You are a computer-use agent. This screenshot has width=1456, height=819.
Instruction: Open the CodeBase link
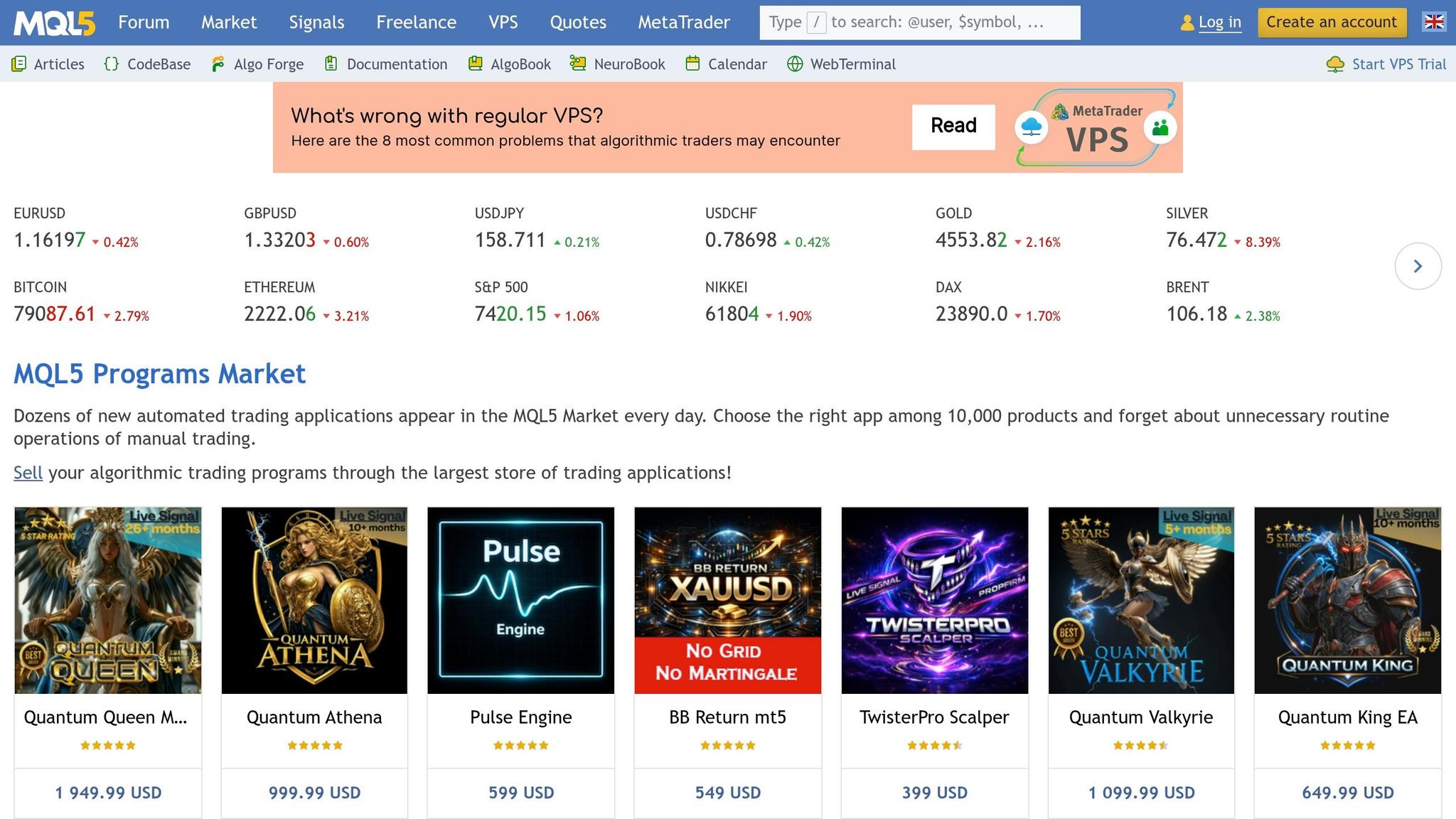pyautogui.click(x=159, y=64)
